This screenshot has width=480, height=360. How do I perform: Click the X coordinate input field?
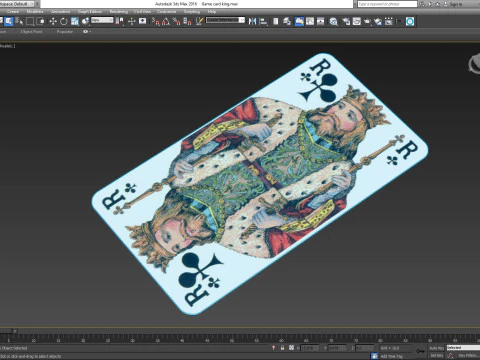pos(310,348)
